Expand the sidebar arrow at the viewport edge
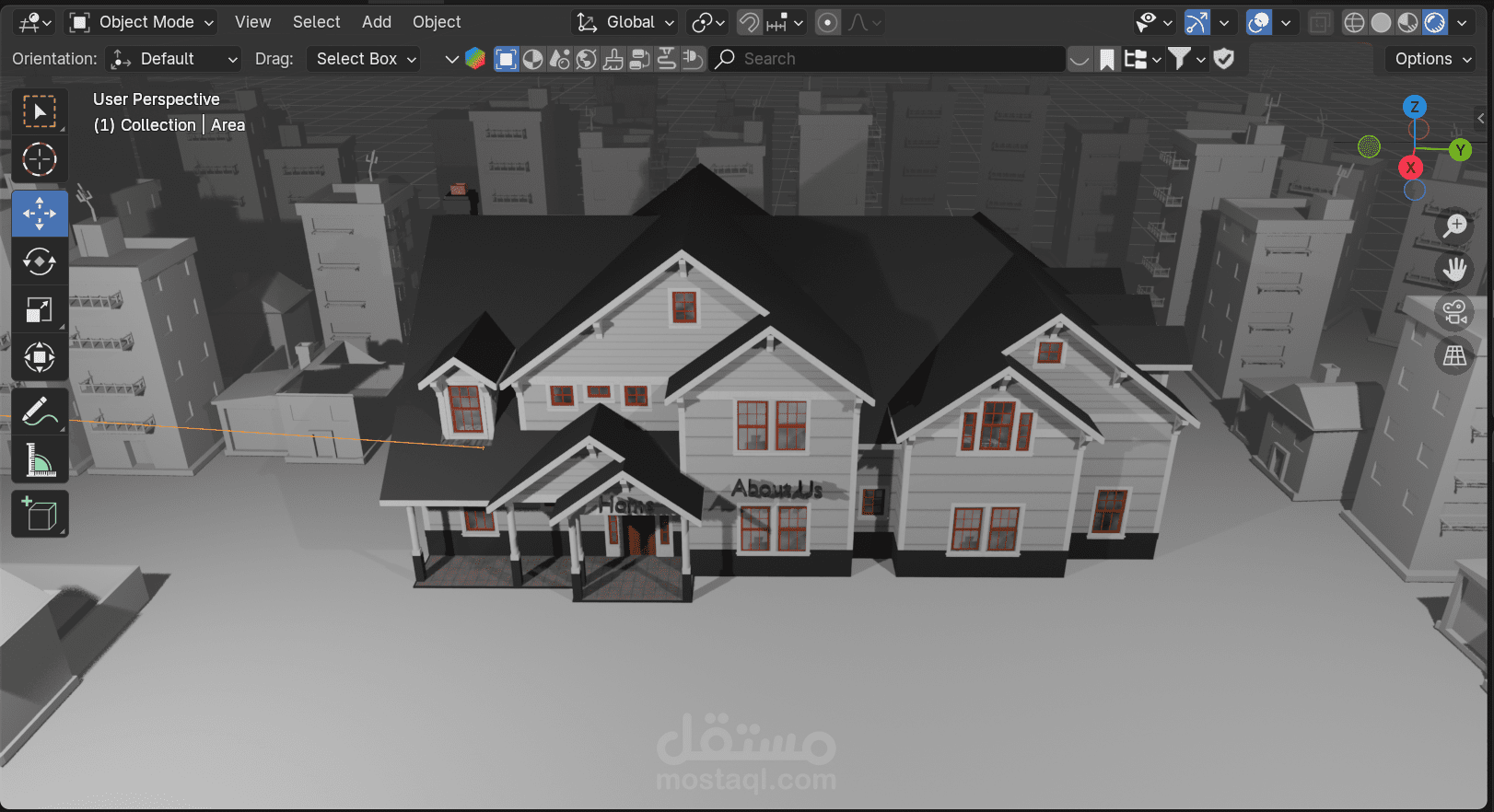The width and height of the screenshot is (1494, 812). 1481,118
